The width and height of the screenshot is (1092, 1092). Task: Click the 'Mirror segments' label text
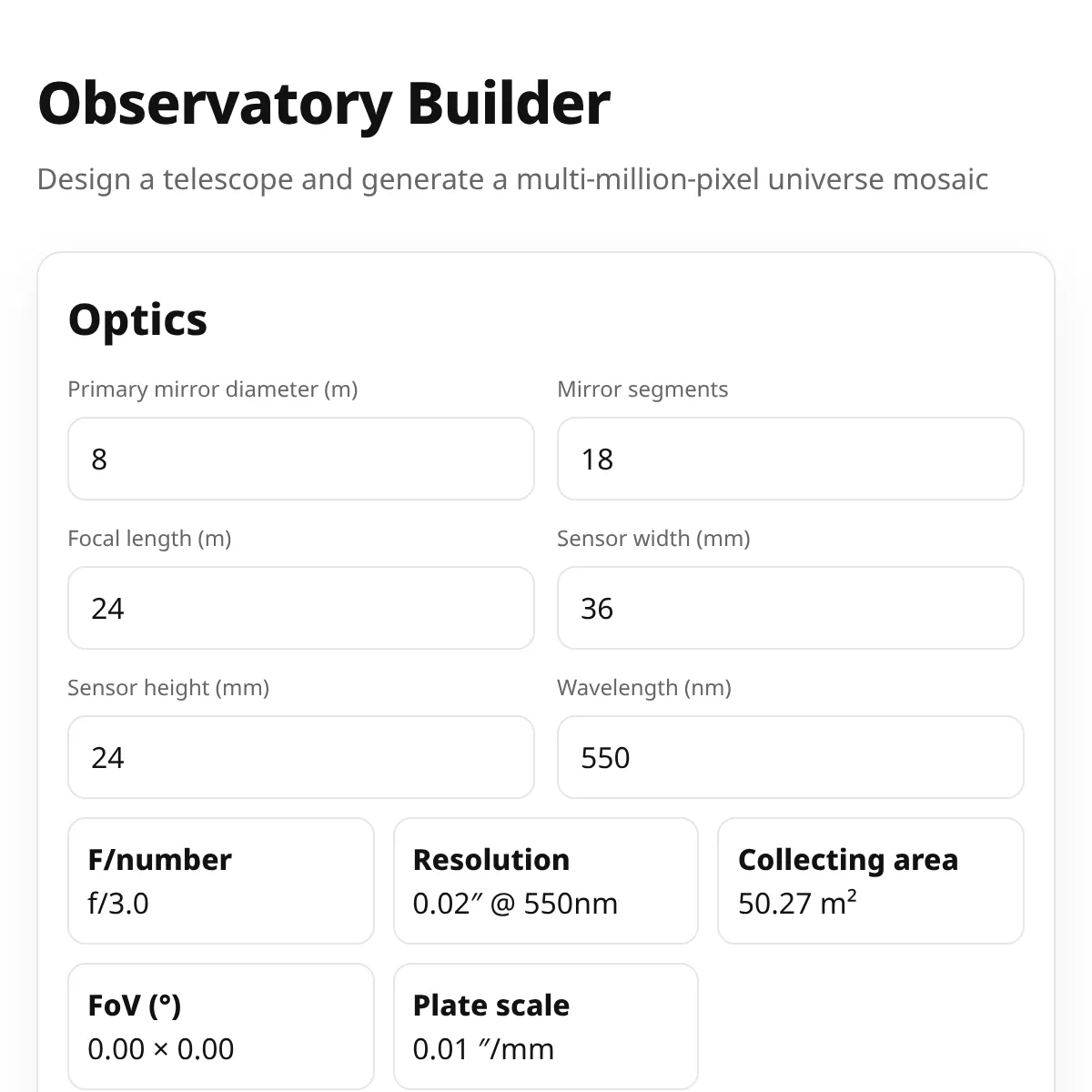click(x=642, y=389)
